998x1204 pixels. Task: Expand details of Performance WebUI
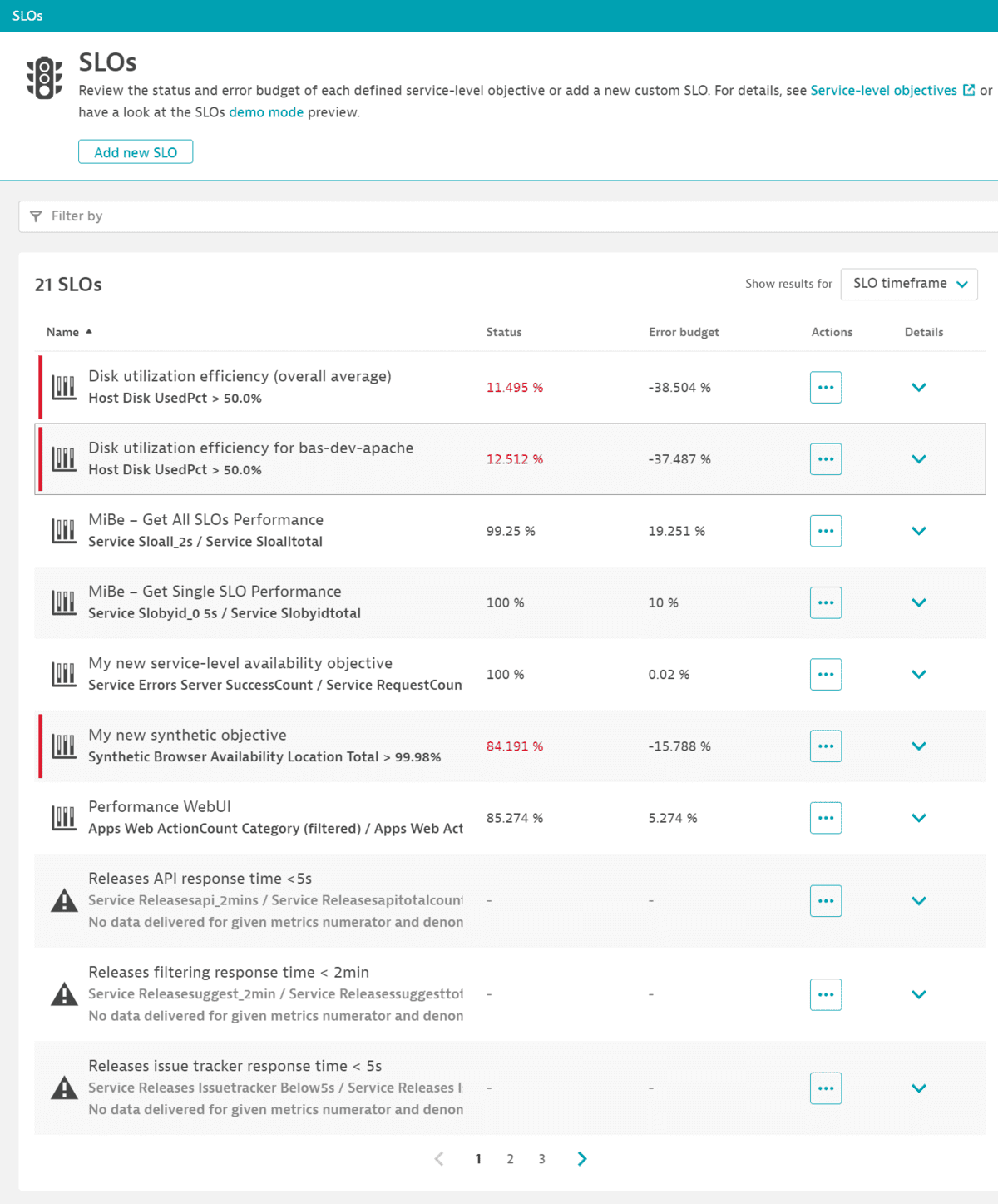coord(919,818)
